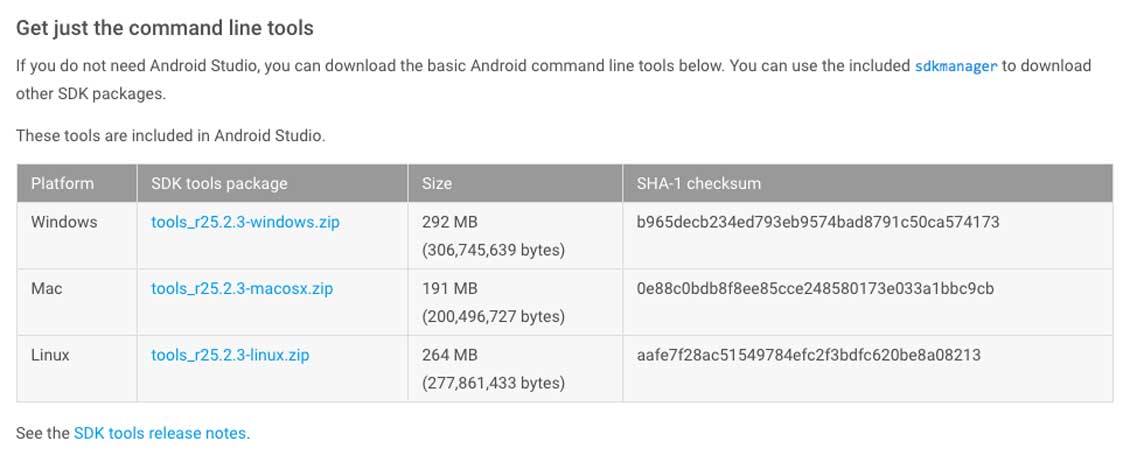
Task: Click the Size column header
Action: click(x=437, y=183)
